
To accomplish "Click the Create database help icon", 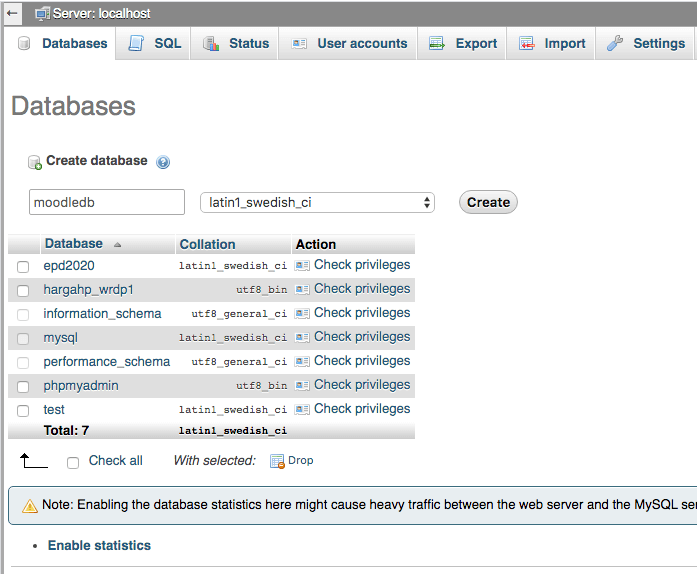I will pos(163,162).
